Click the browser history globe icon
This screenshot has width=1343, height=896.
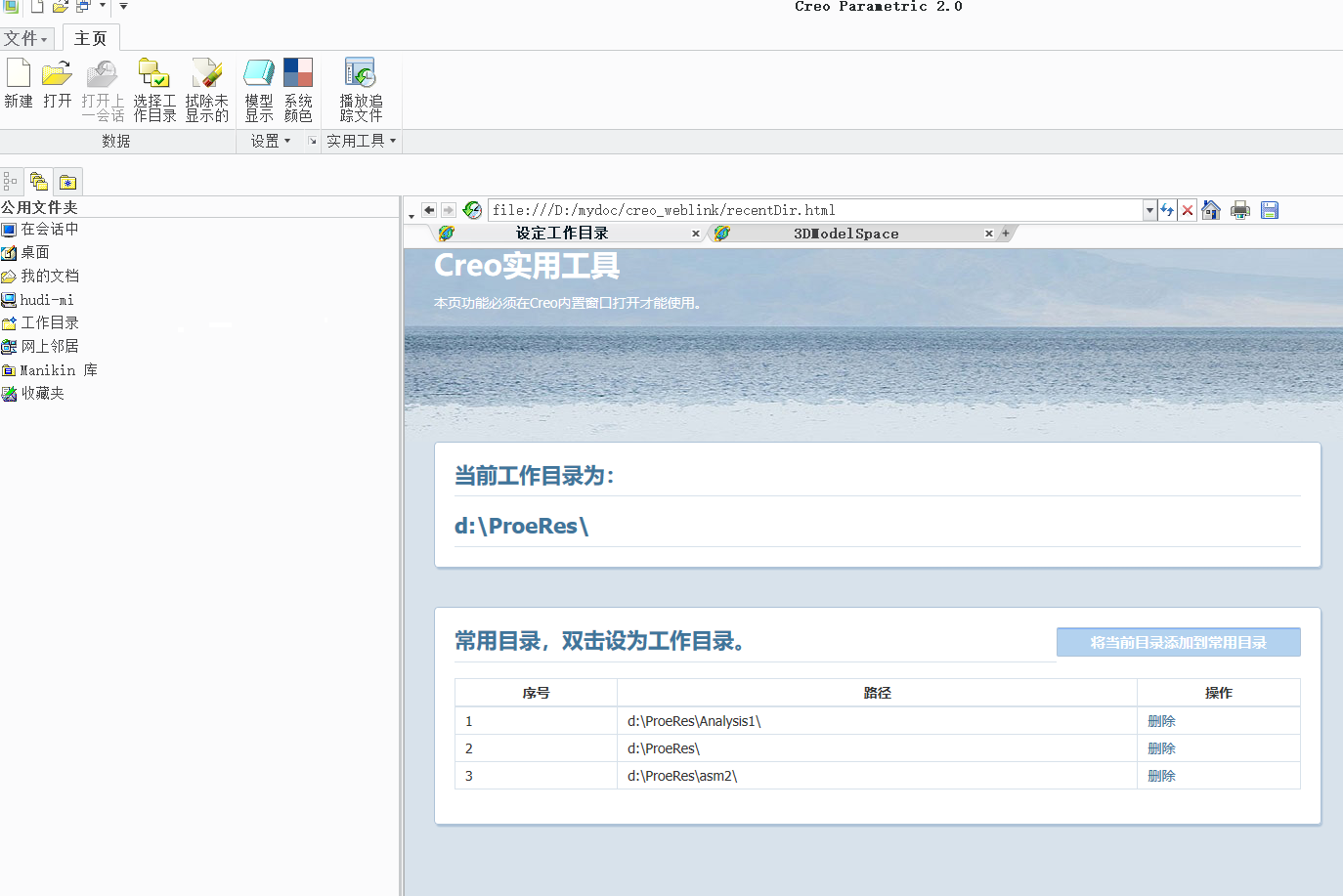tap(472, 210)
